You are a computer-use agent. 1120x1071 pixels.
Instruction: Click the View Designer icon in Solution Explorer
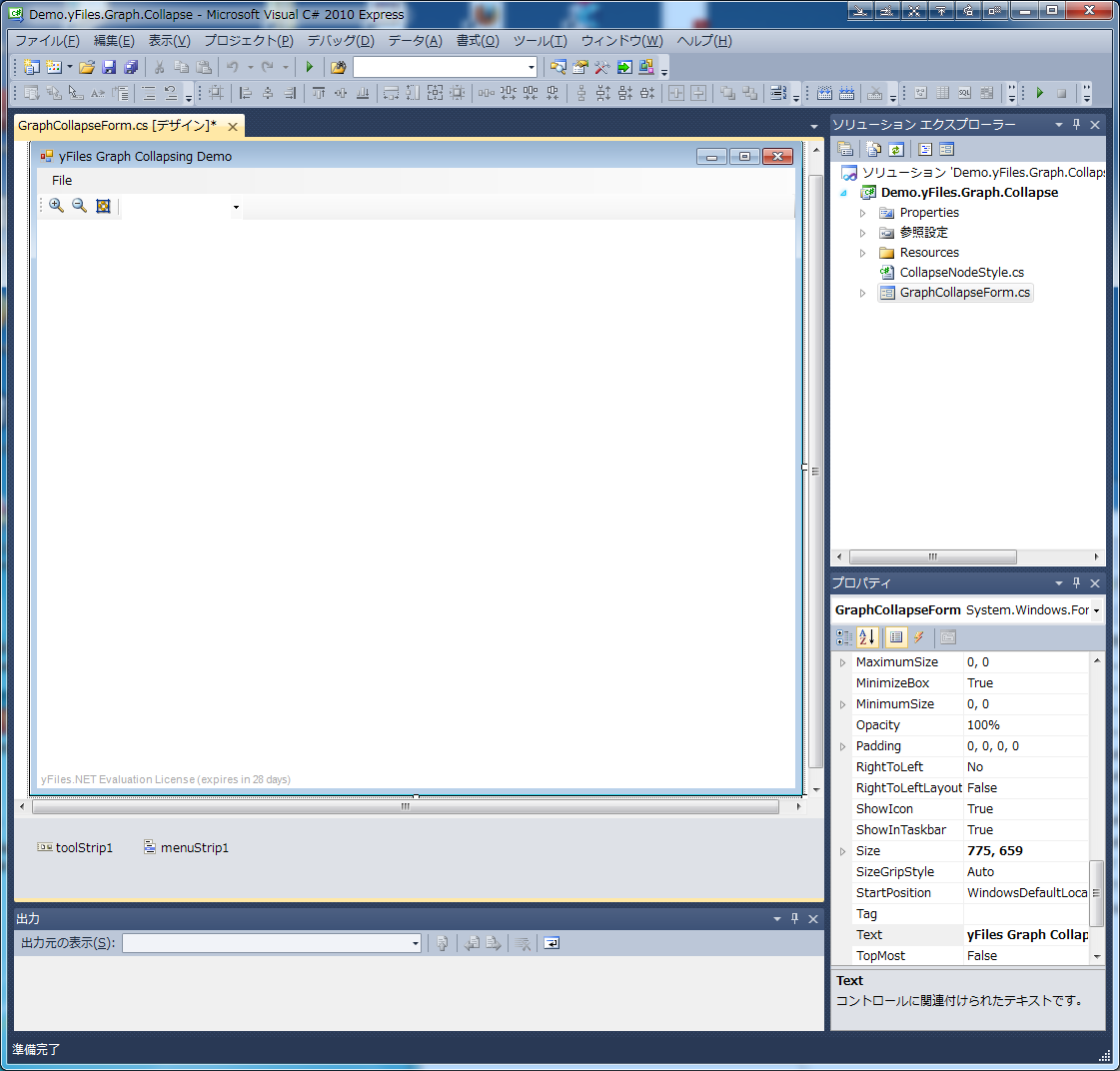pyautogui.click(x=946, y=149)
